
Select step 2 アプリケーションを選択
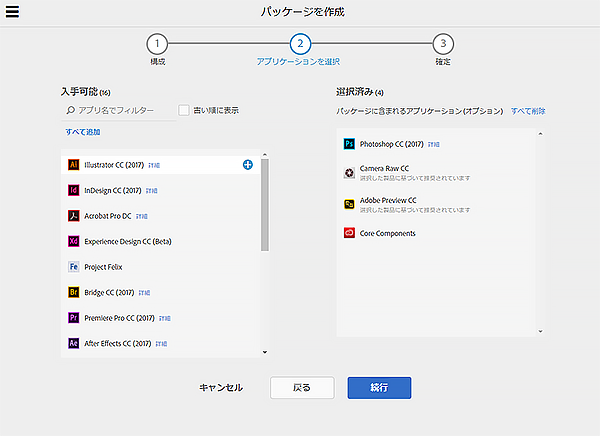click(x=300, y=44)
